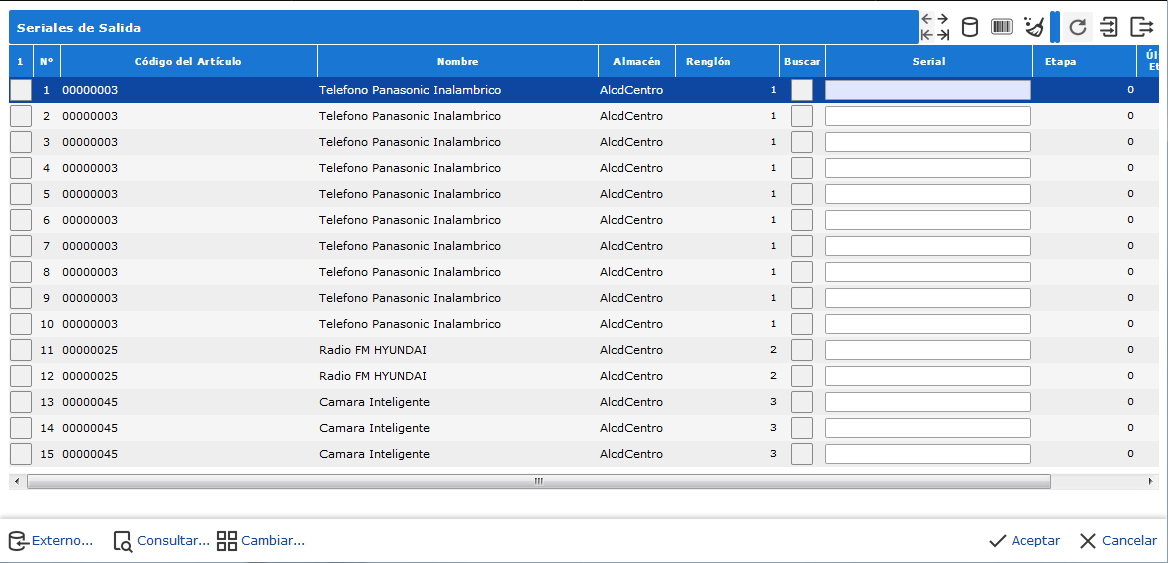The width and height of the screenshot is (1168, 563).
Task: Focus the Serial input for row 11 Radio FM
Action: pyautogui.click(x=927, y=350)
